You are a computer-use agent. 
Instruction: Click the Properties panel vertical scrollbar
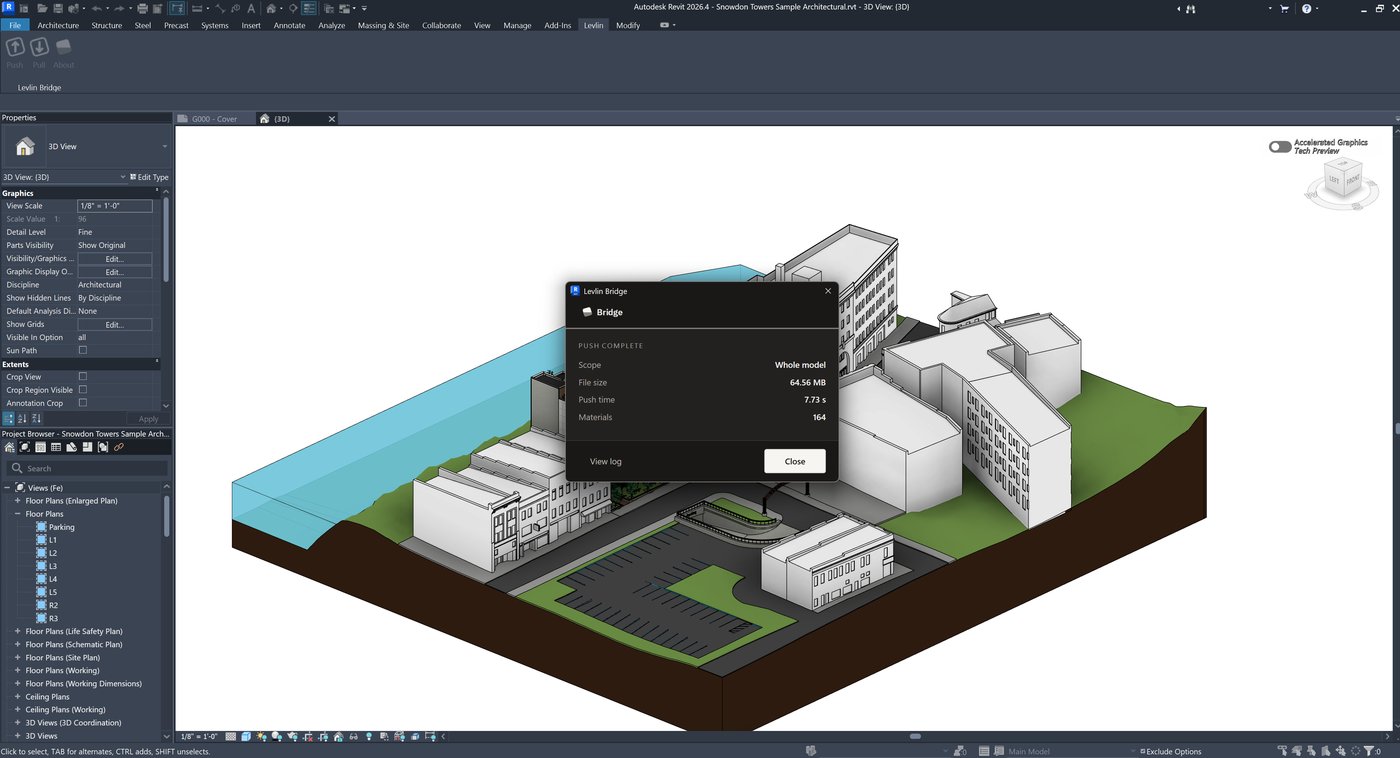click(x=166, y=240)
